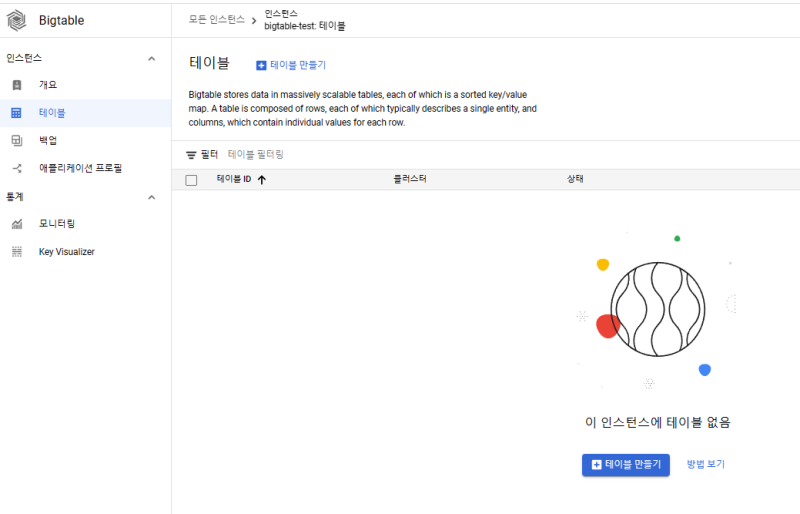Open Key Visualizer in the sidebar
Viewport: 800px width, 514px height.
point(86,252)
